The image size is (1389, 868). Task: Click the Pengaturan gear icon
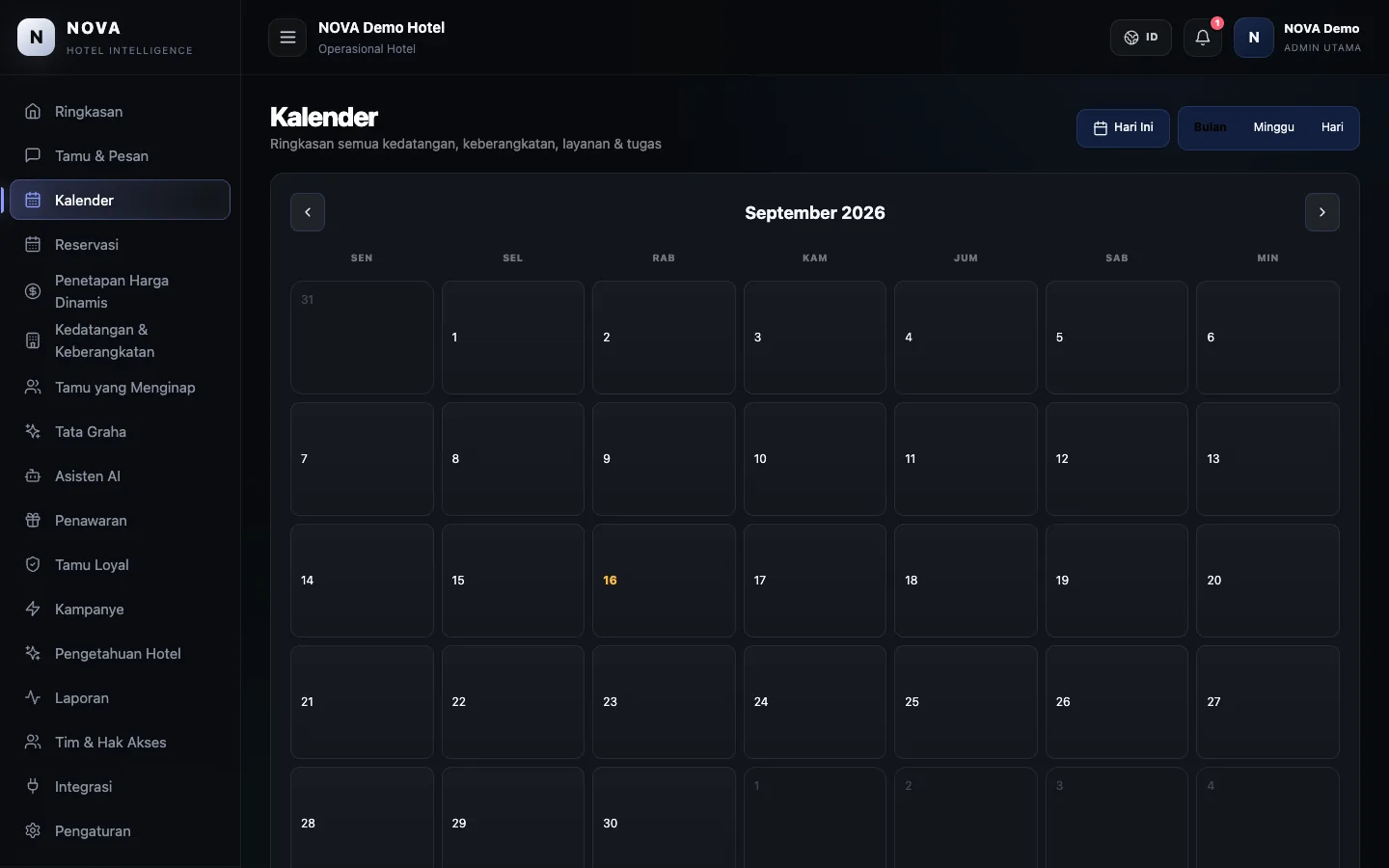coord(33,831)
